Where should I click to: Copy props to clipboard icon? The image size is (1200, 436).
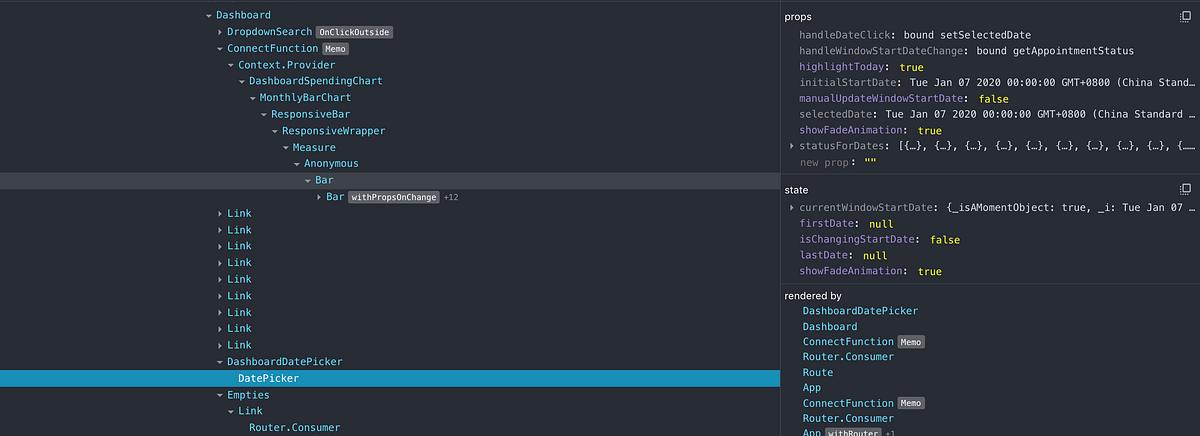click(x=1185, y=17)
